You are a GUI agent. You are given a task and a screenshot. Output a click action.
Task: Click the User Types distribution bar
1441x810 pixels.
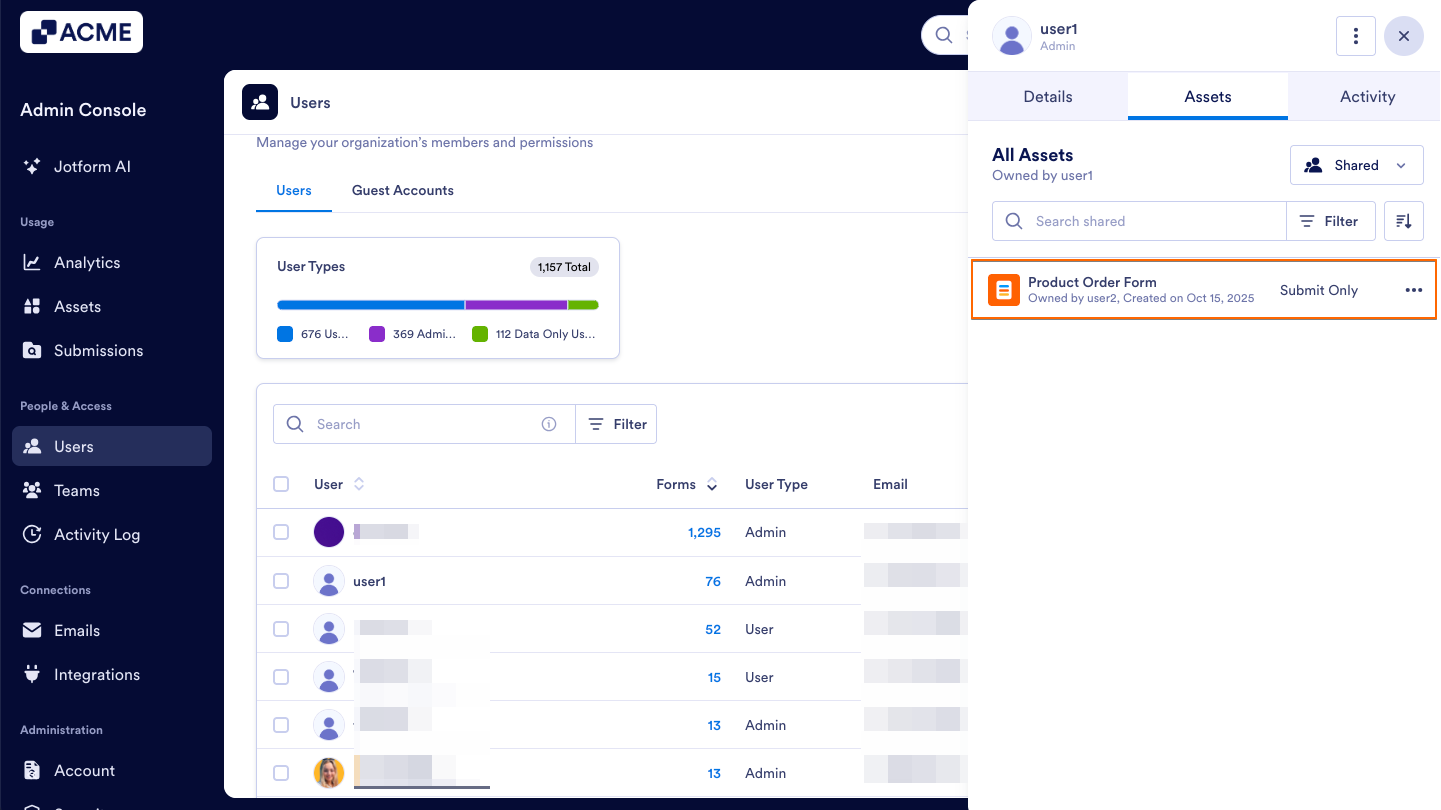pyautogui.click(x=437, y=304)
